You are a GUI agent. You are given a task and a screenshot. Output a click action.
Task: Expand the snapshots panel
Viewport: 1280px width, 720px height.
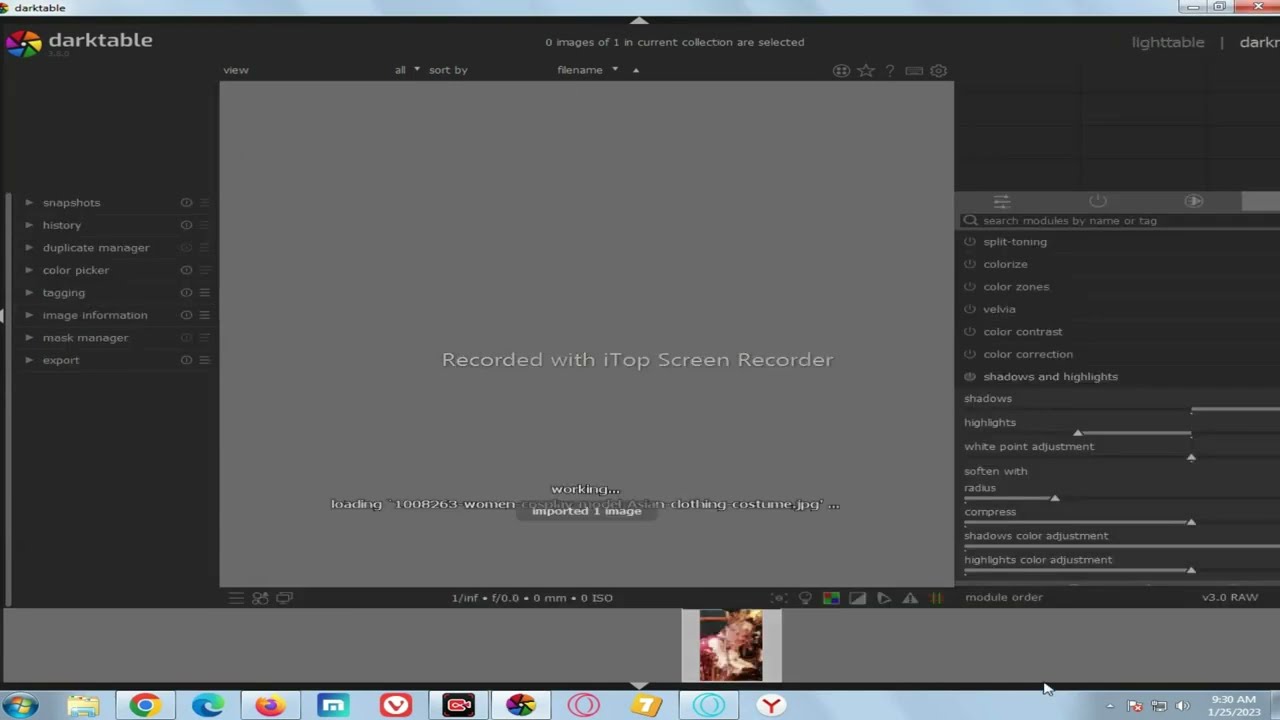point(28,203)
